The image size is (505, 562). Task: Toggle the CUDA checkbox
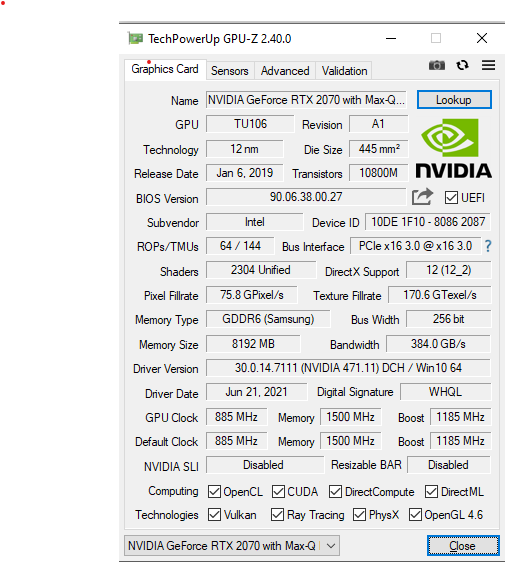(x=278, y=491)
